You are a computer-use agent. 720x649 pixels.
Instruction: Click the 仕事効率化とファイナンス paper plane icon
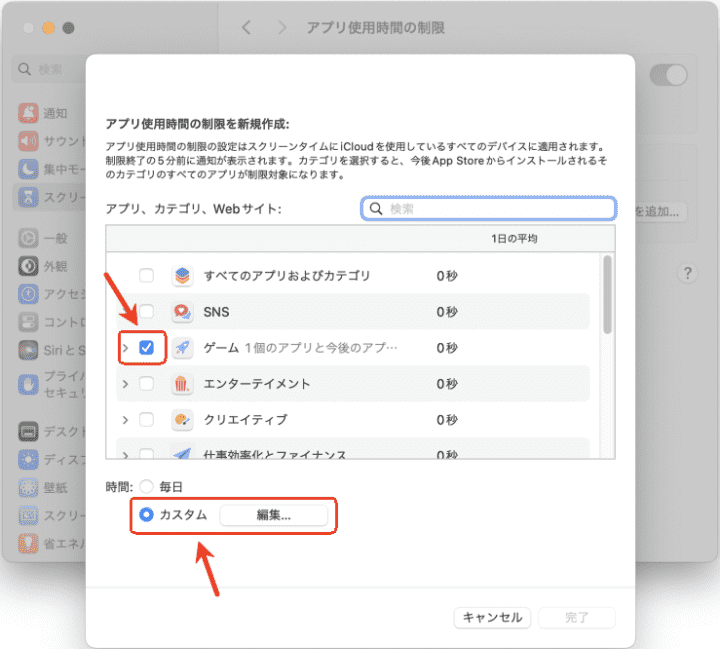pos(182,455)
